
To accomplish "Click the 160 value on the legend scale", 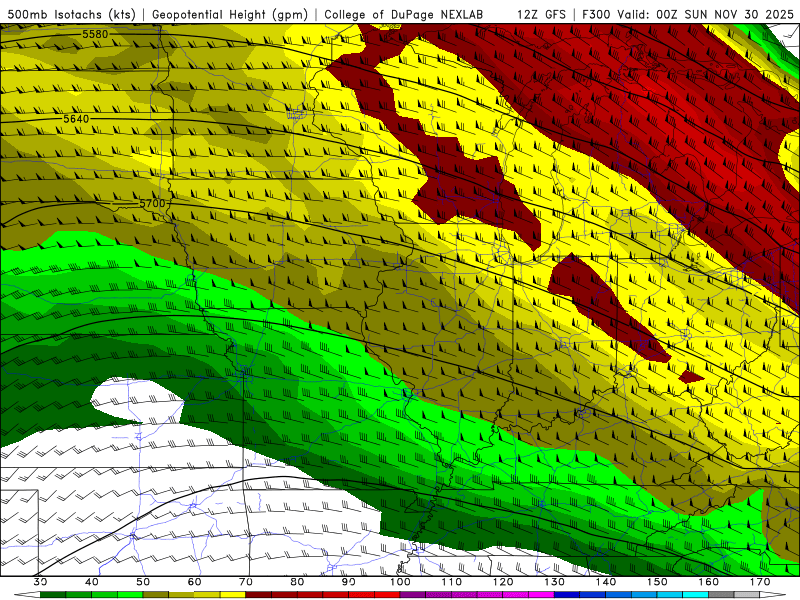I will pos(709,582).
